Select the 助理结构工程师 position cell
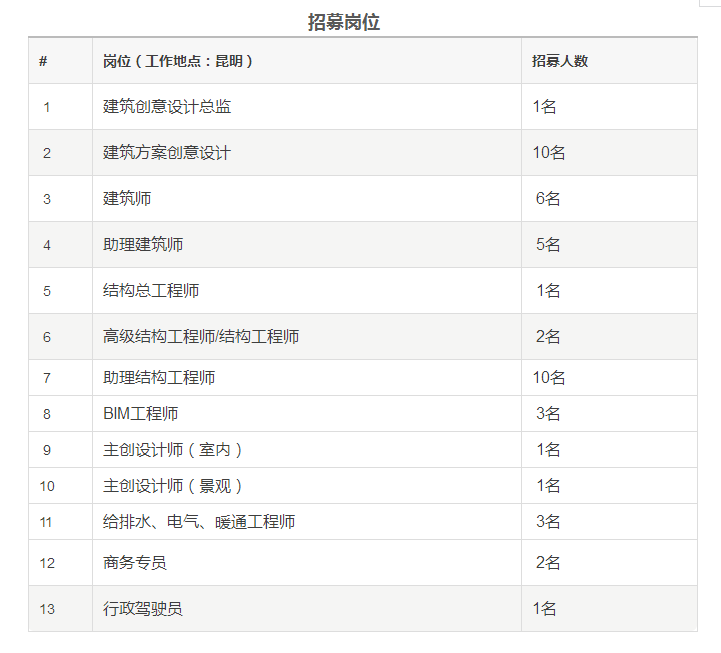The height and width of the screenshot is (653, 721). click(159, 378)
